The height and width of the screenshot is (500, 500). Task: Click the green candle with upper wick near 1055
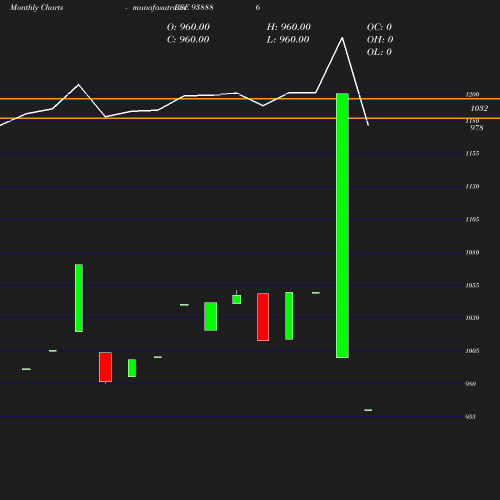click(237, 299)
